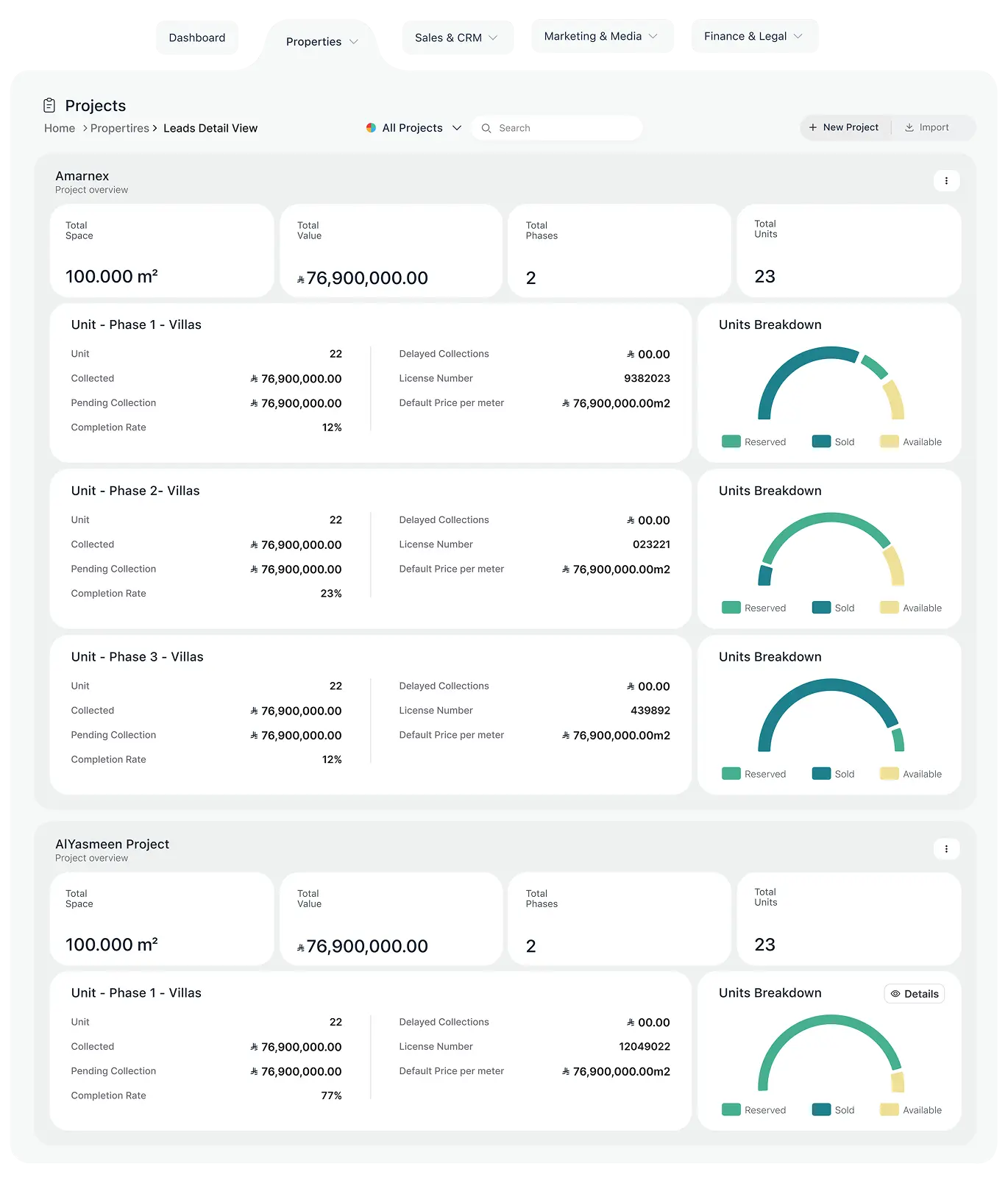The height and width of the screenshot is (1183, 1008).
Task: Expand the Marketing & Media chevron
Action: pyautogui.click(x=653, y=36)
